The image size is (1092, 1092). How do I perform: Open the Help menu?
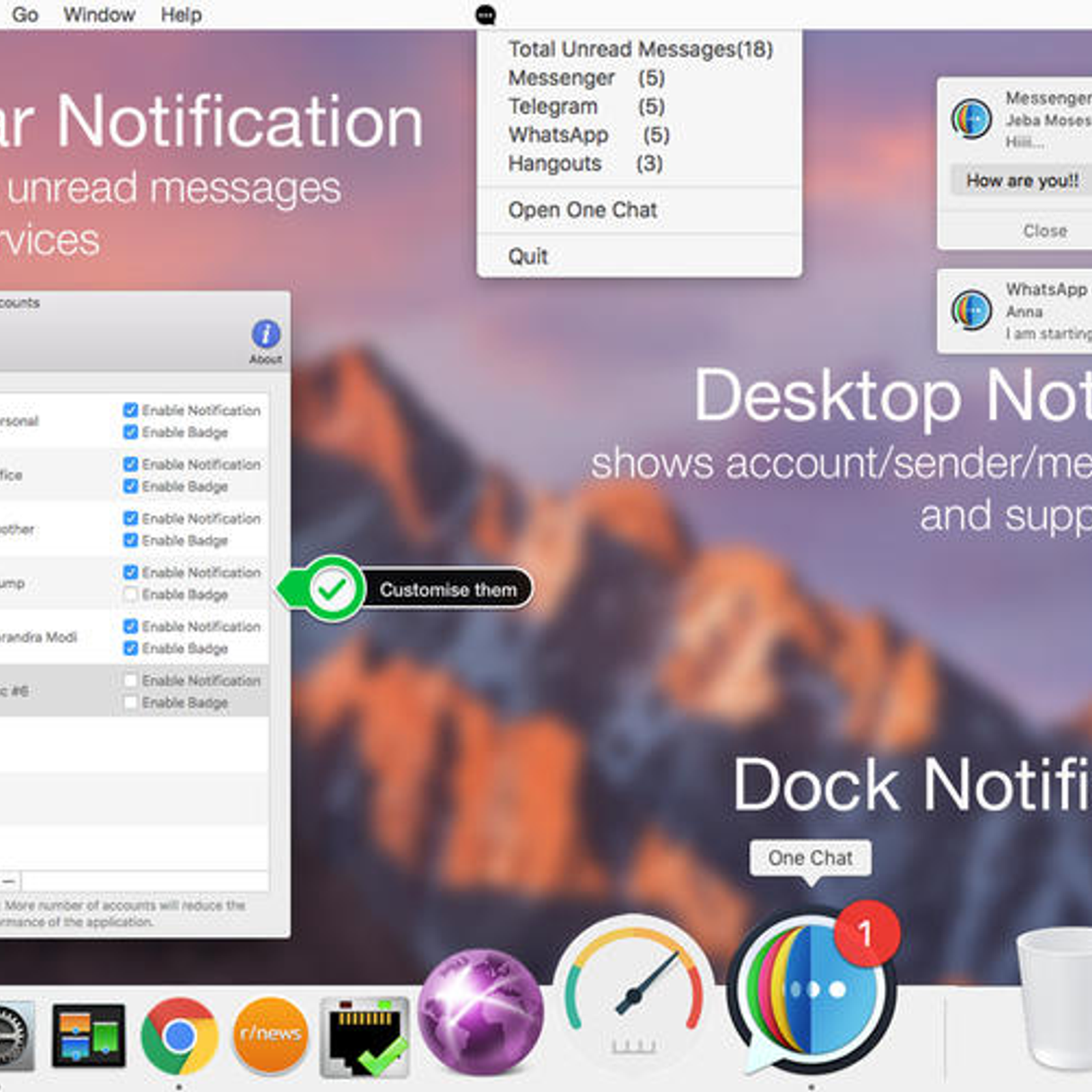click(181, 14)
